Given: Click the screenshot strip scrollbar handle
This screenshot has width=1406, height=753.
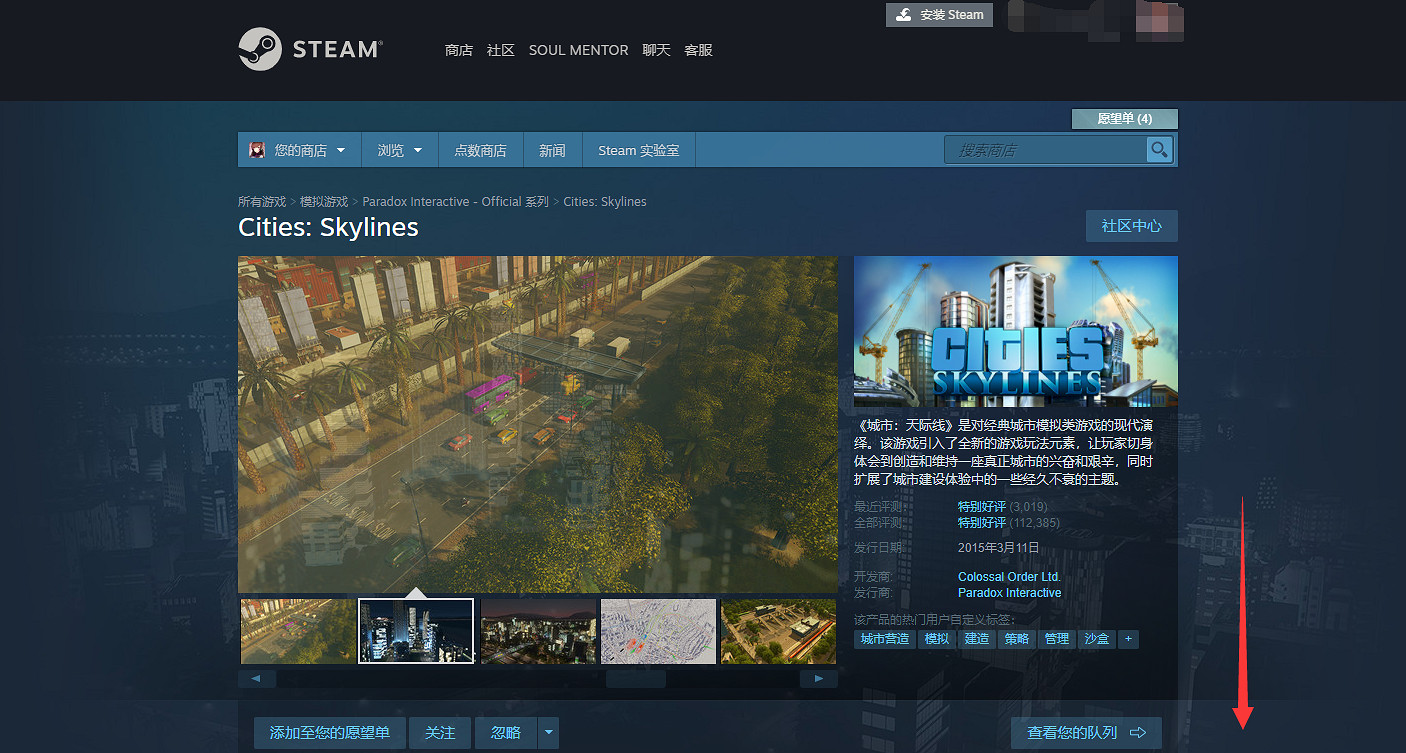Looking at the screenshot, I should tap(635, 679).
